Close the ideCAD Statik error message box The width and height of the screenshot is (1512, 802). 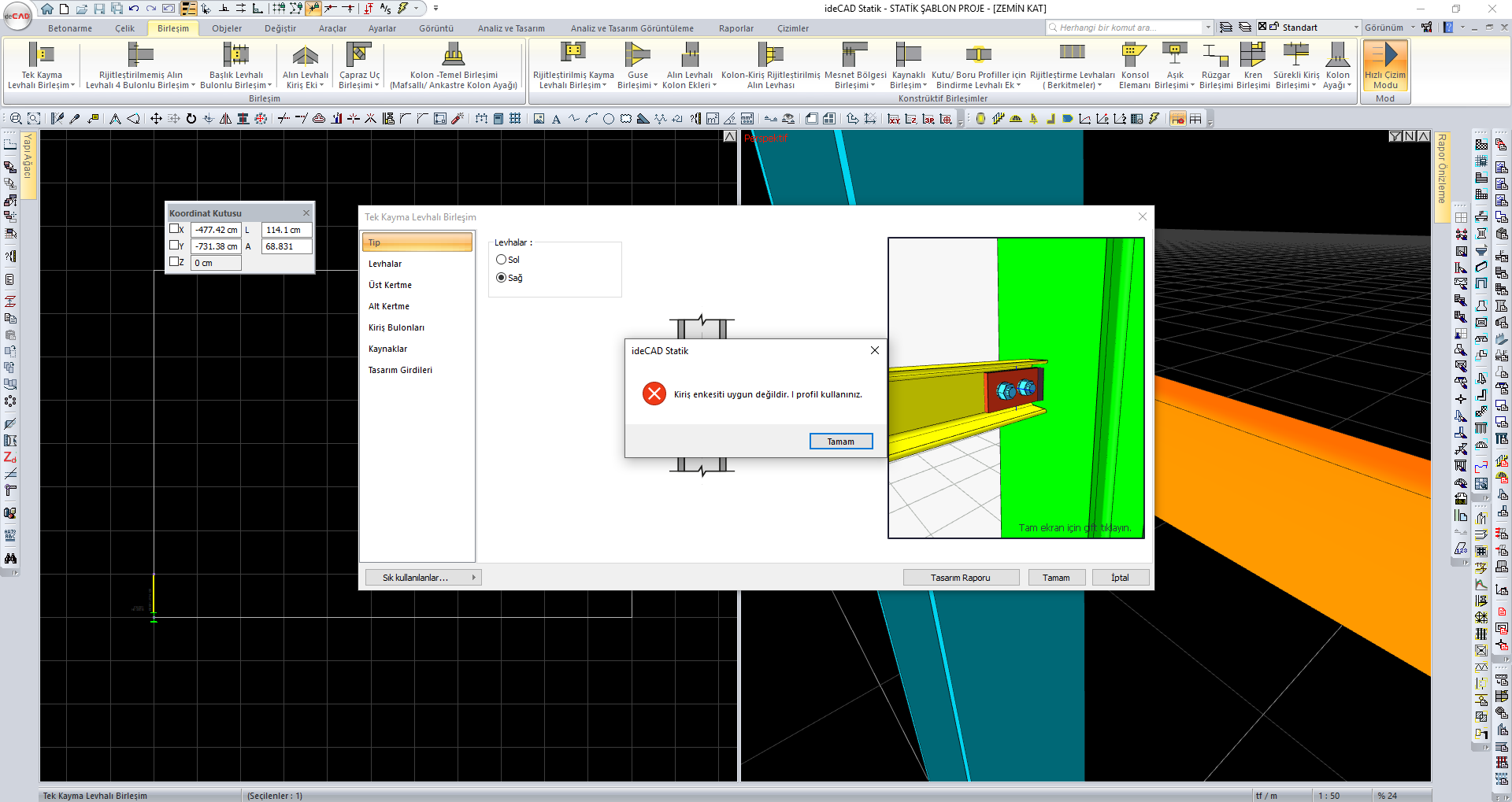pyautogui.click(x=874, y=350)
